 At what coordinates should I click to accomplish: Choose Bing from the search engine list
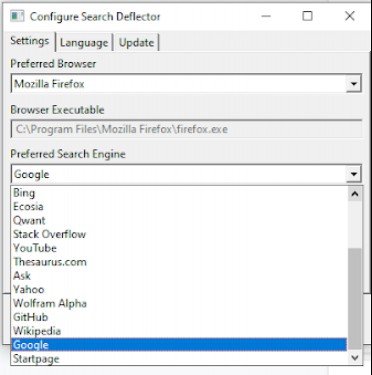(x=179, y=193)
